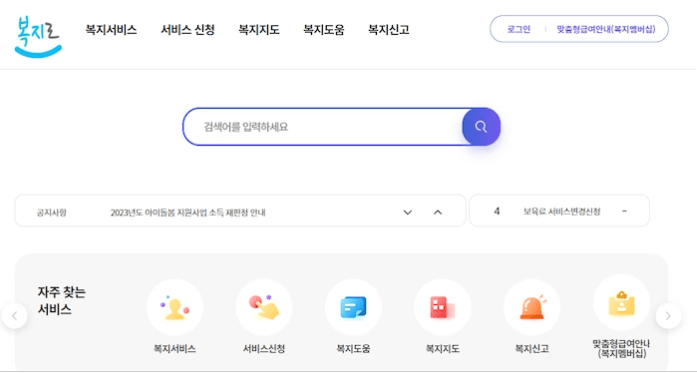This screenshot has height=373, width=697.
Task: Click the 복지지도 label under building icon
Action: tap(443, 349)
